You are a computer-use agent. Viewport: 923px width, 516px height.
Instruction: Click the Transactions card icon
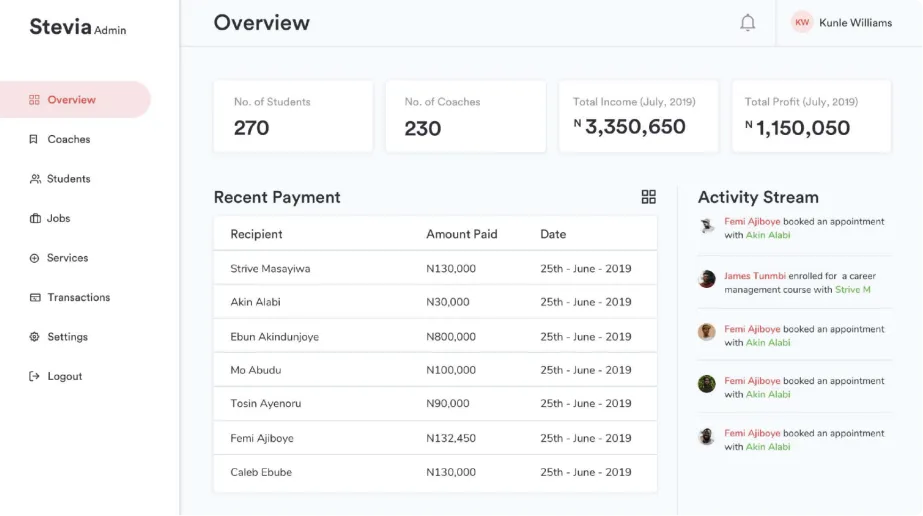pos(34,297)
